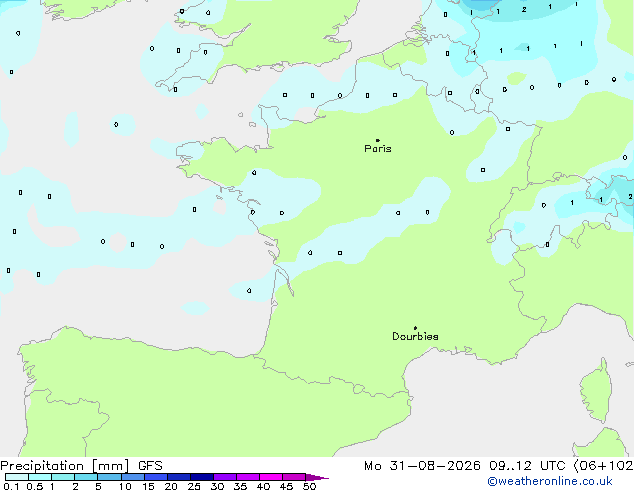Click the '09..12 UTC' time text
Image resolution: width=634 pixels, height=490 pixels.
[526, 466]
